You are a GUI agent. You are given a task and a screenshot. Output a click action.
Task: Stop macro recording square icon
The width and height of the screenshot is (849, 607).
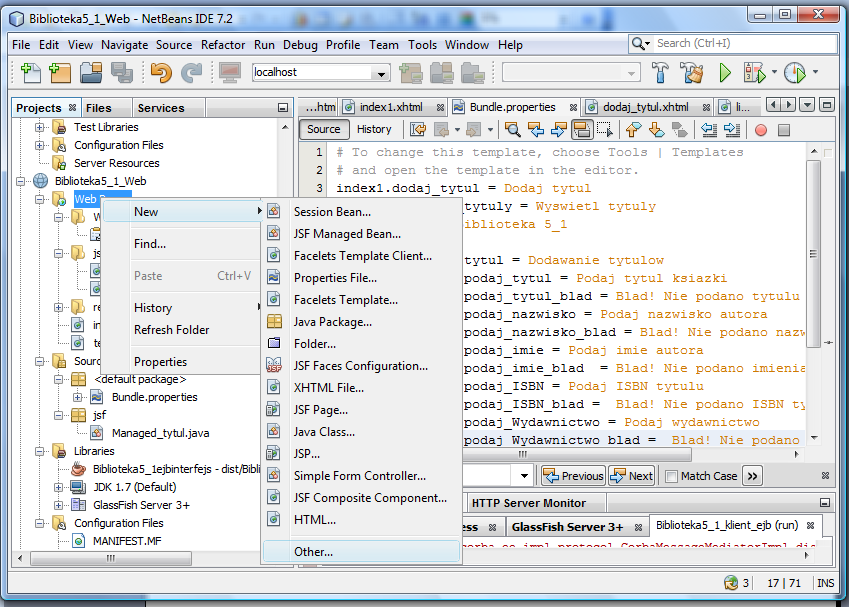click(x=783, y=130)
